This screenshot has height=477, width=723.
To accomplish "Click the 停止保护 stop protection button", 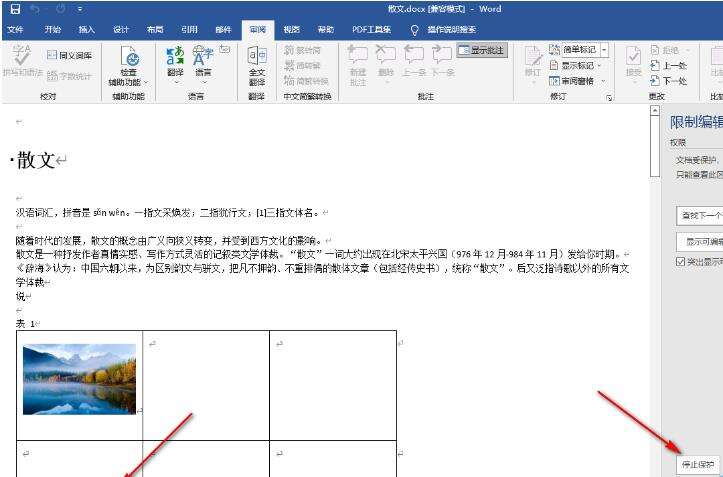I will [x=697, y=465].
